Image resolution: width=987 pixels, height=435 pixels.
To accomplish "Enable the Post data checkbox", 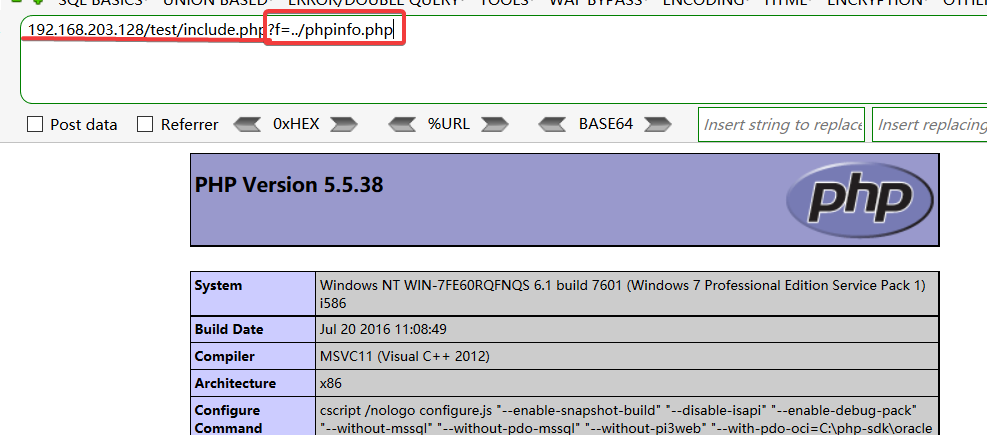I will 35,125.
